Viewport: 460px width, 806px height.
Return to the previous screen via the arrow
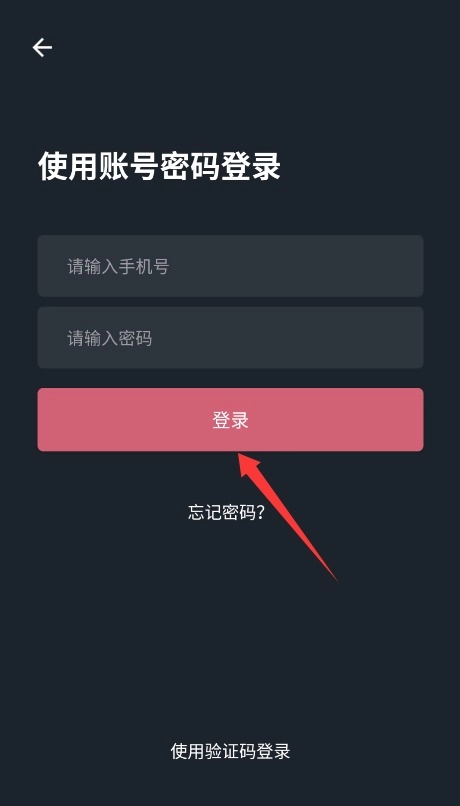click(x=42, y=48)
